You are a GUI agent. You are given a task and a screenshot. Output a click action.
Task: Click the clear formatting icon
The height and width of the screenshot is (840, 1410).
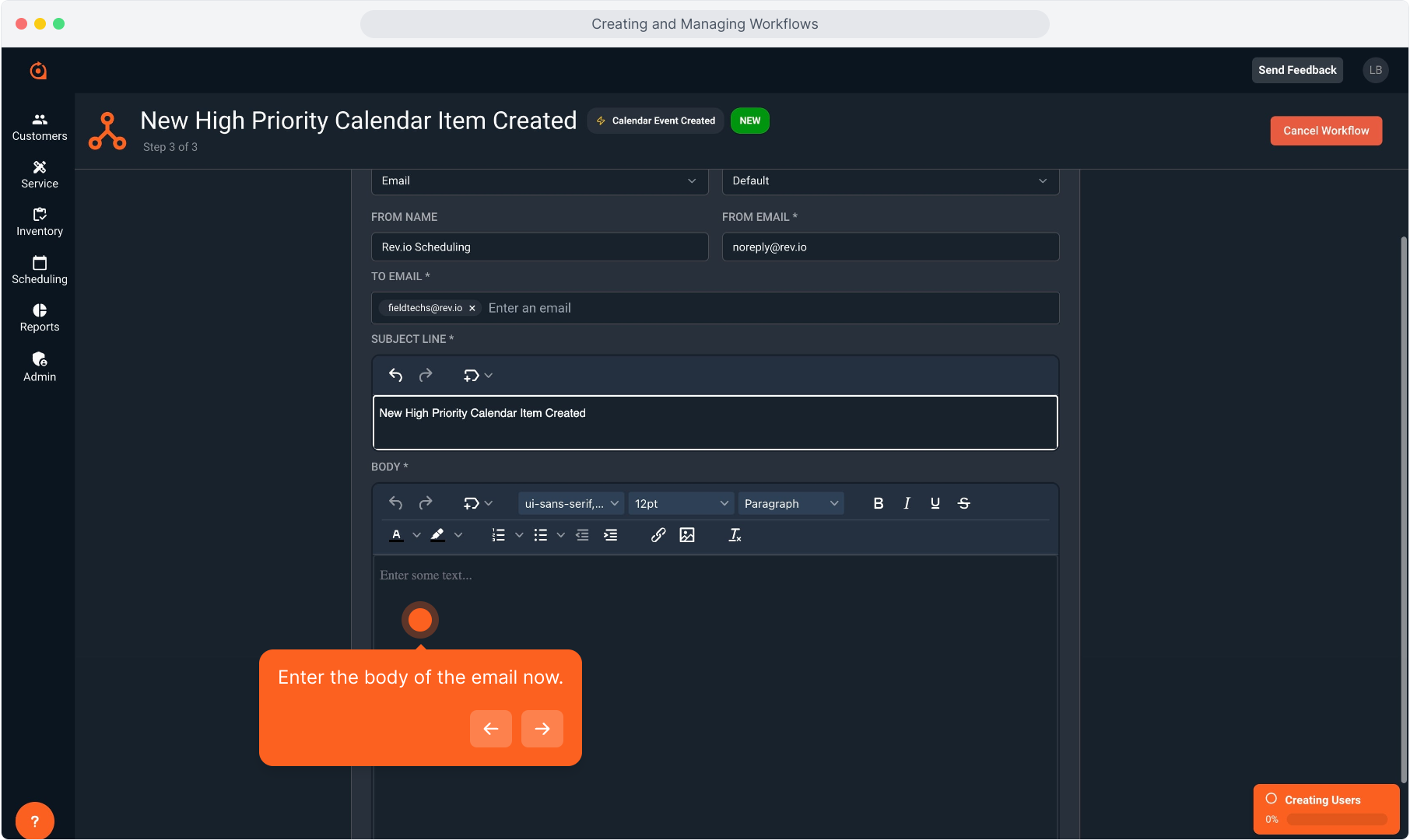[735, 535]
